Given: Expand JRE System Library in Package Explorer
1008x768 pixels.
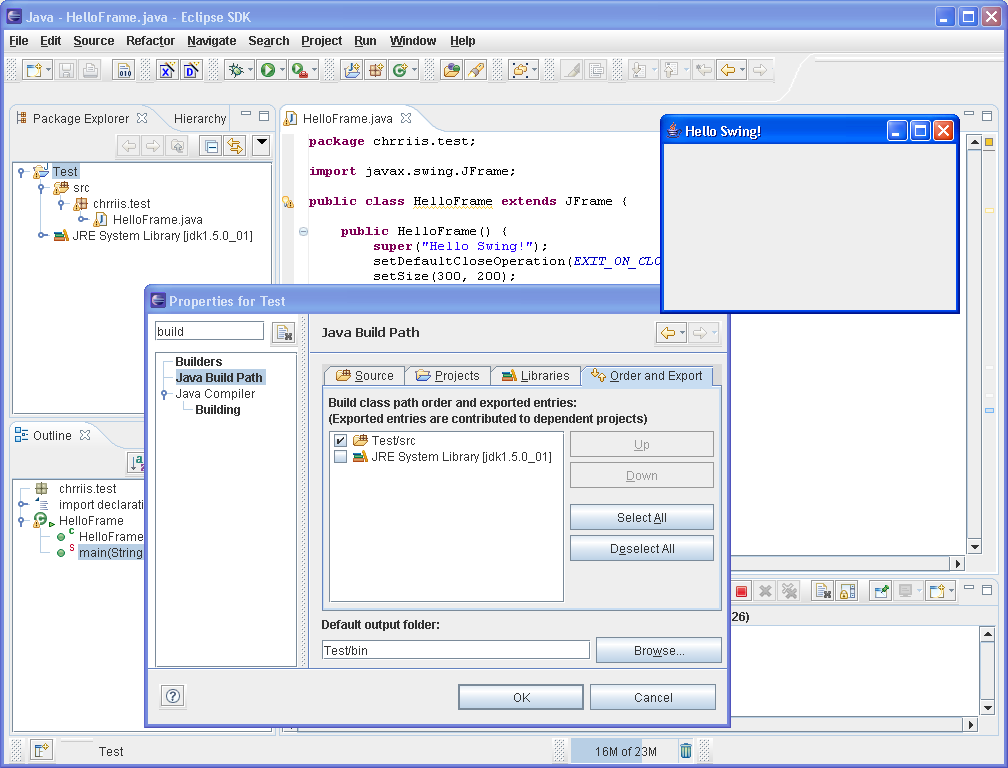Looking at the screenshot, I should pyautogui.click(x=41, y=235).
